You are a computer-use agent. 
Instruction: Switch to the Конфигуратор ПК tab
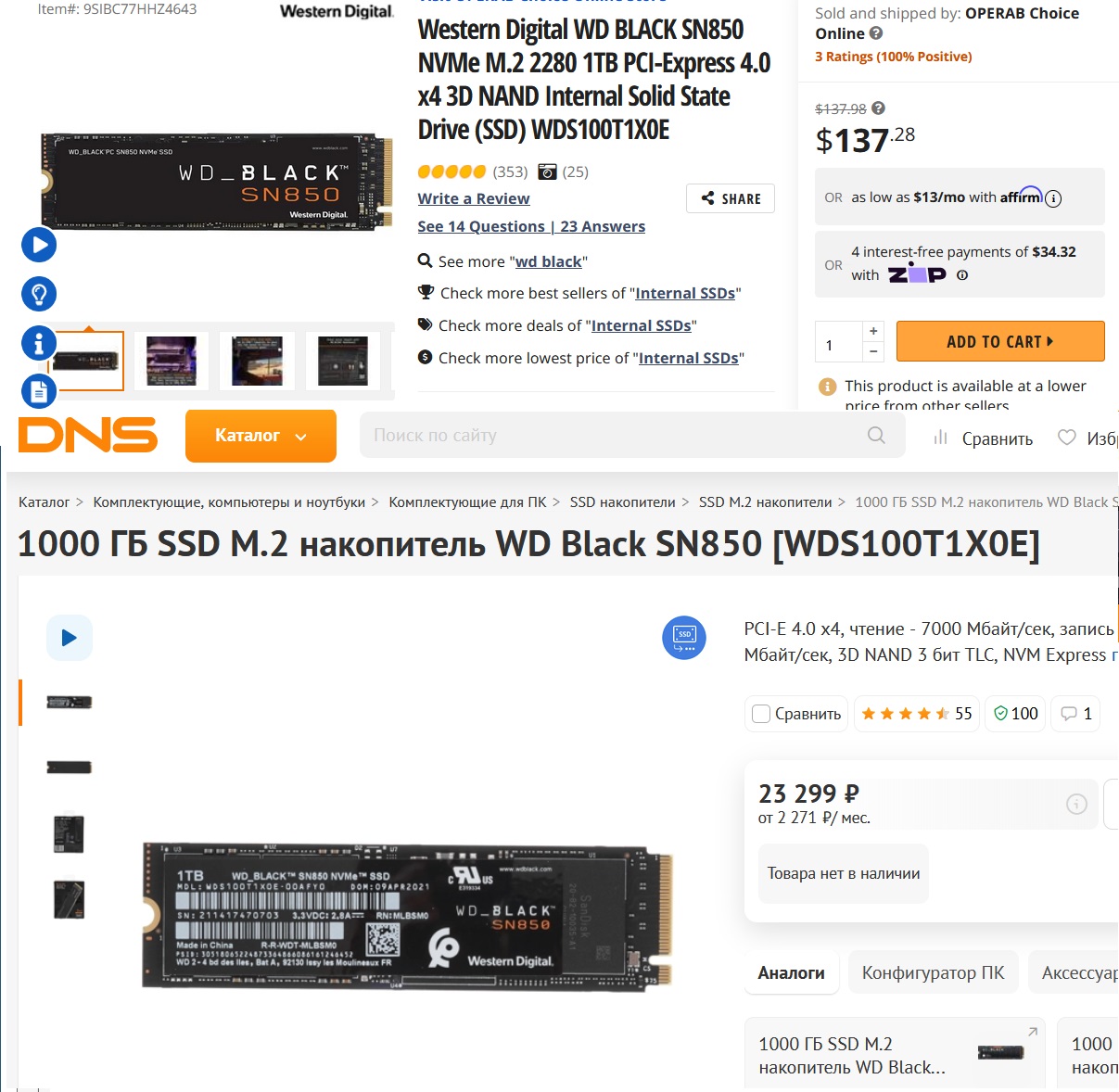(x=933, y=972)
